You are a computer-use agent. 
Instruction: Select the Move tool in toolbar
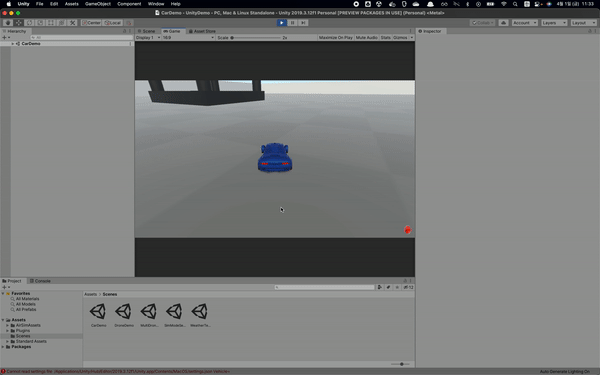coord(18,23)
